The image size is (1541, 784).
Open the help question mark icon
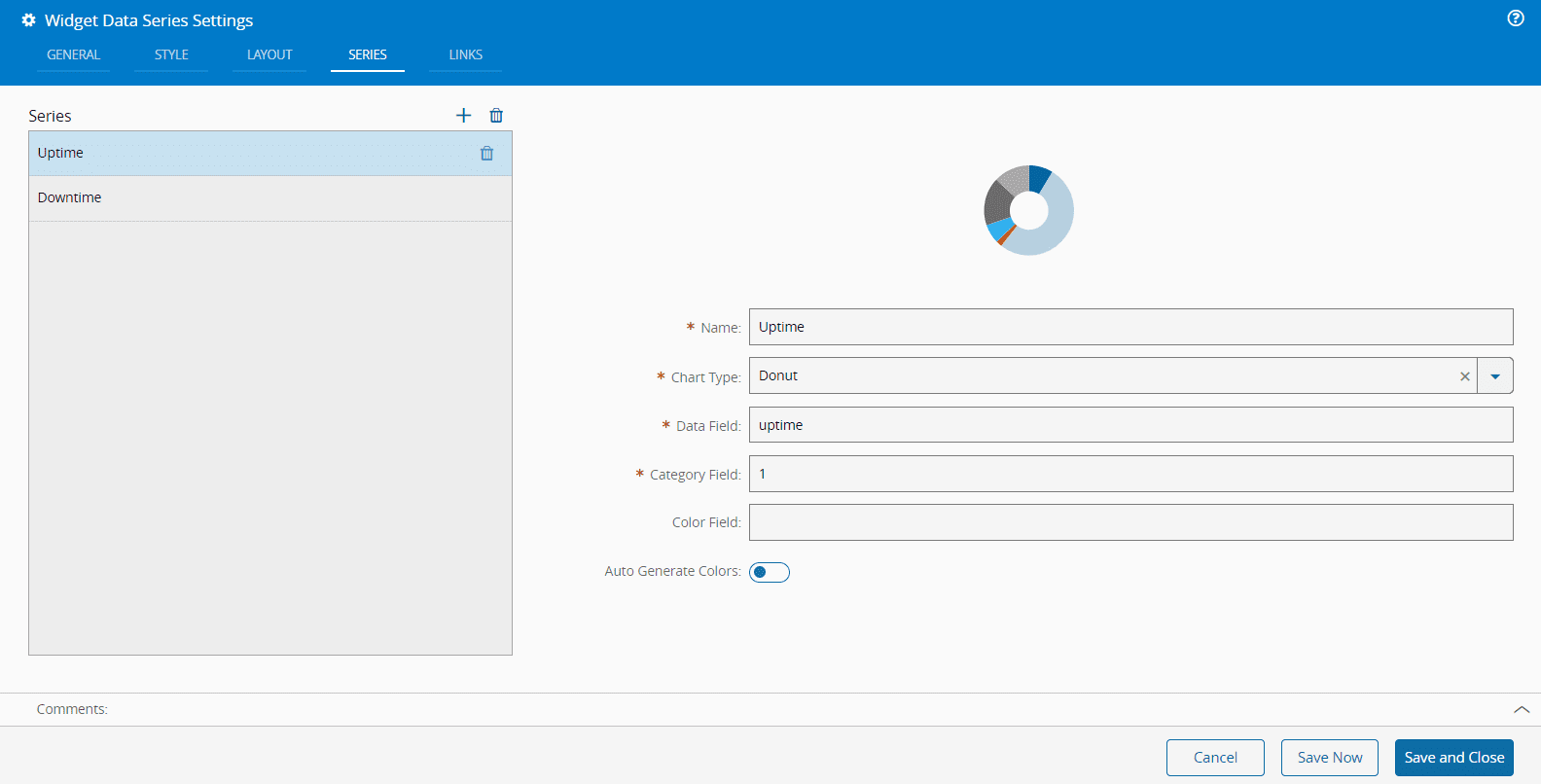[x=1515, y=18]
